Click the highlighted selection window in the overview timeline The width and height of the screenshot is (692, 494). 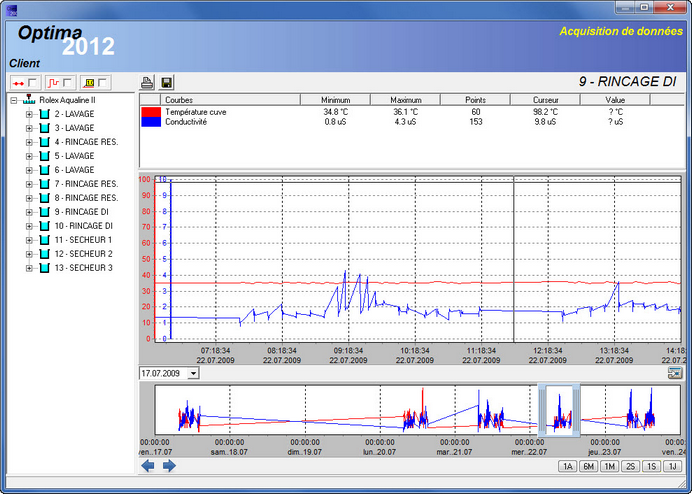pos(559,410)
